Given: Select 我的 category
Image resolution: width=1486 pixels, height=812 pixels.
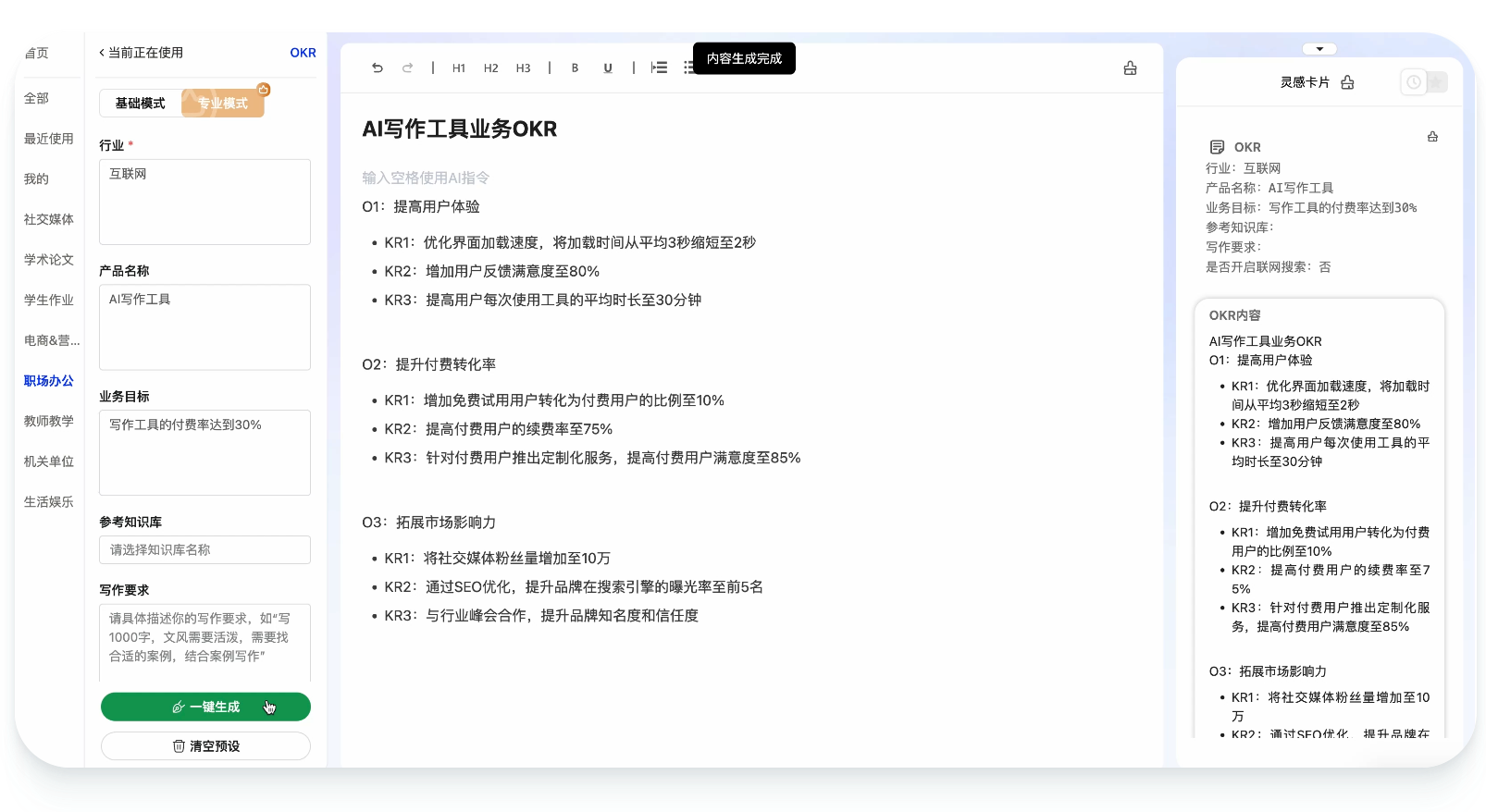Looking at the screenshot, I should [x=36, y=179].
